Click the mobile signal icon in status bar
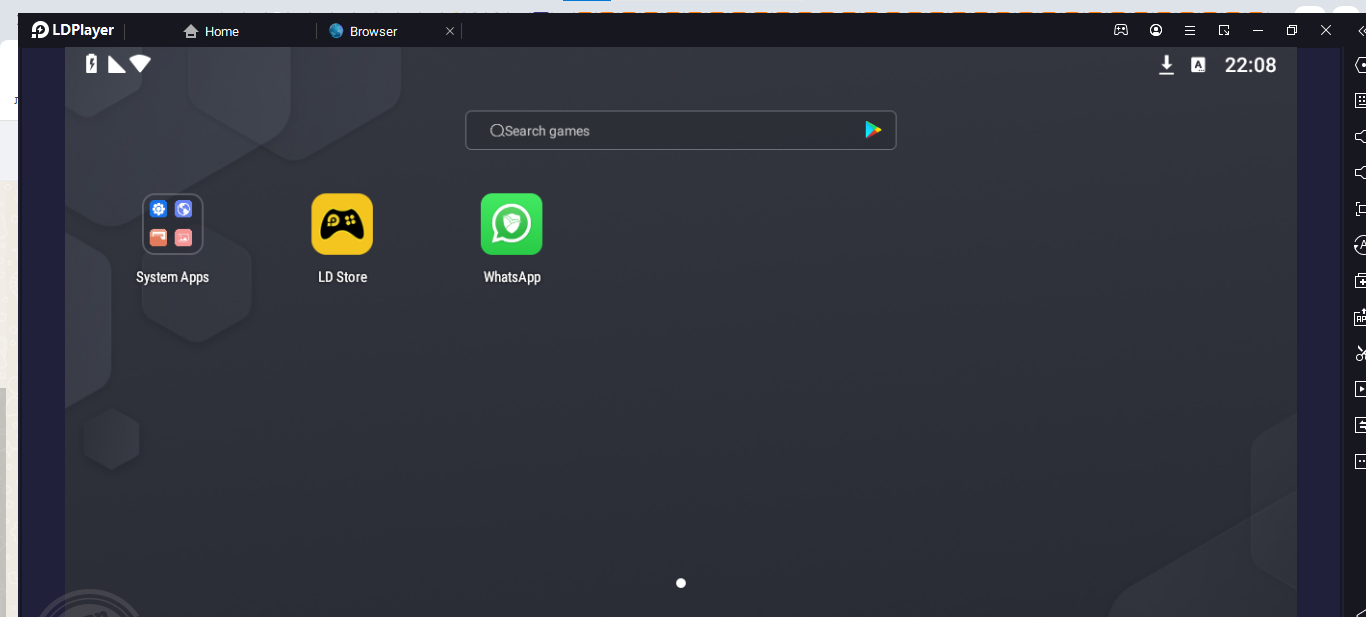1366x617 pixels. coord(117,64)
